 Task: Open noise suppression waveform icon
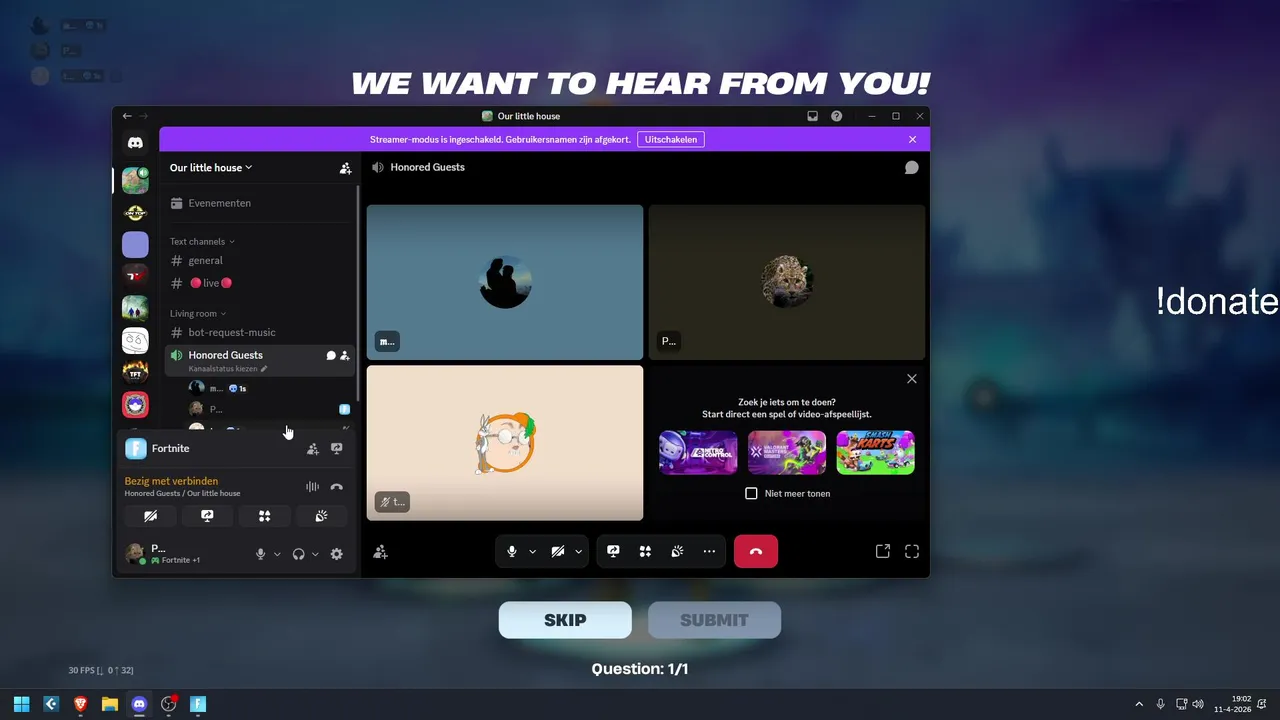[x=312, y=487]
